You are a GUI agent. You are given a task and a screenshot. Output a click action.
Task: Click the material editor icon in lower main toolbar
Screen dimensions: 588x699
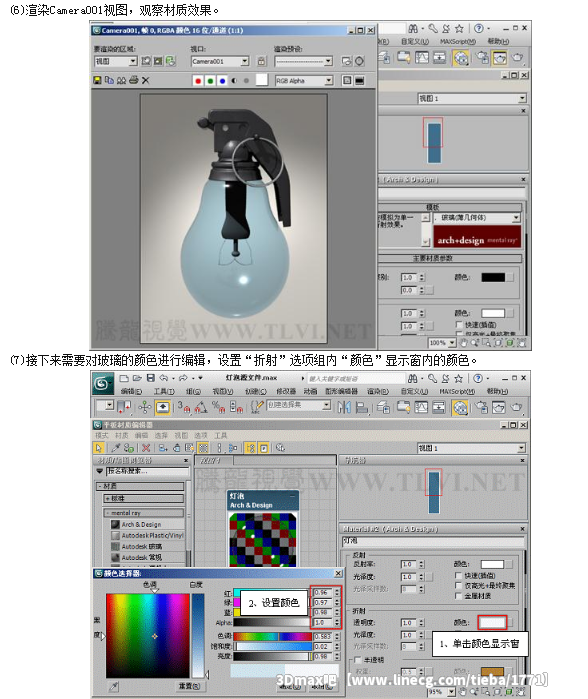460,407
